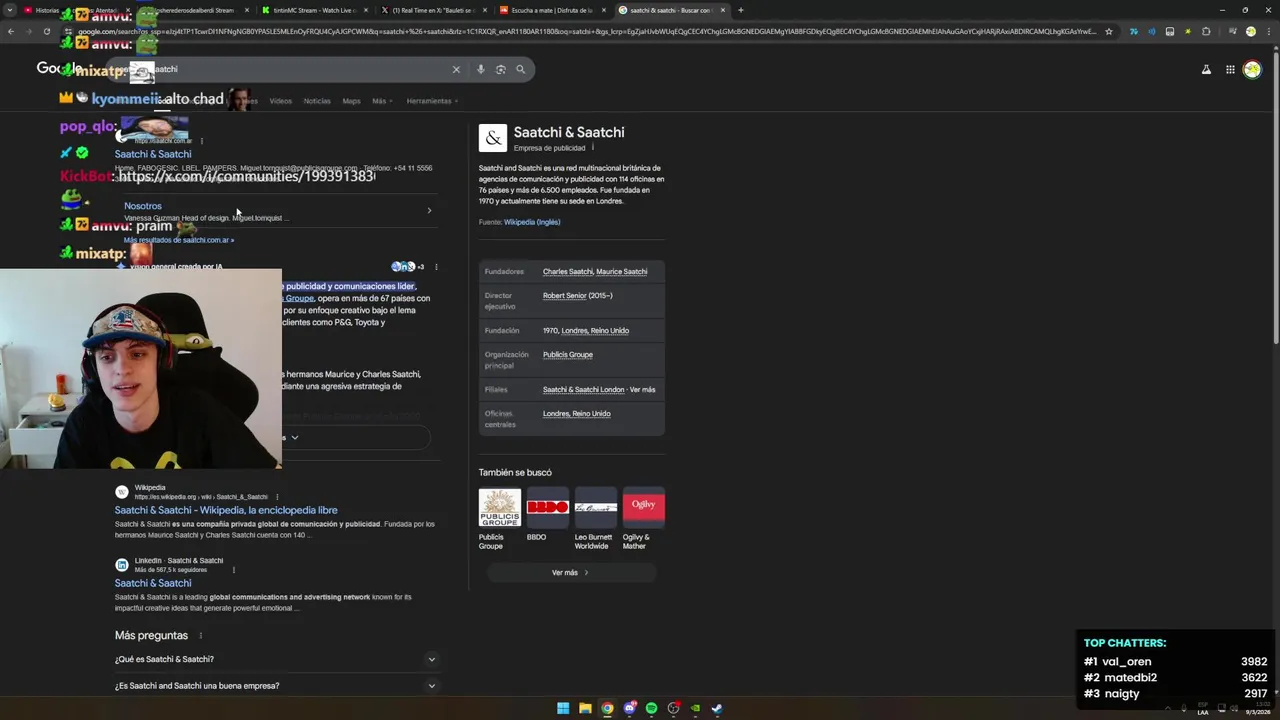The height and width of the screenshot is (720, 1280).
Task: Open More questions options dots
Action: click(x=200, y=636)
